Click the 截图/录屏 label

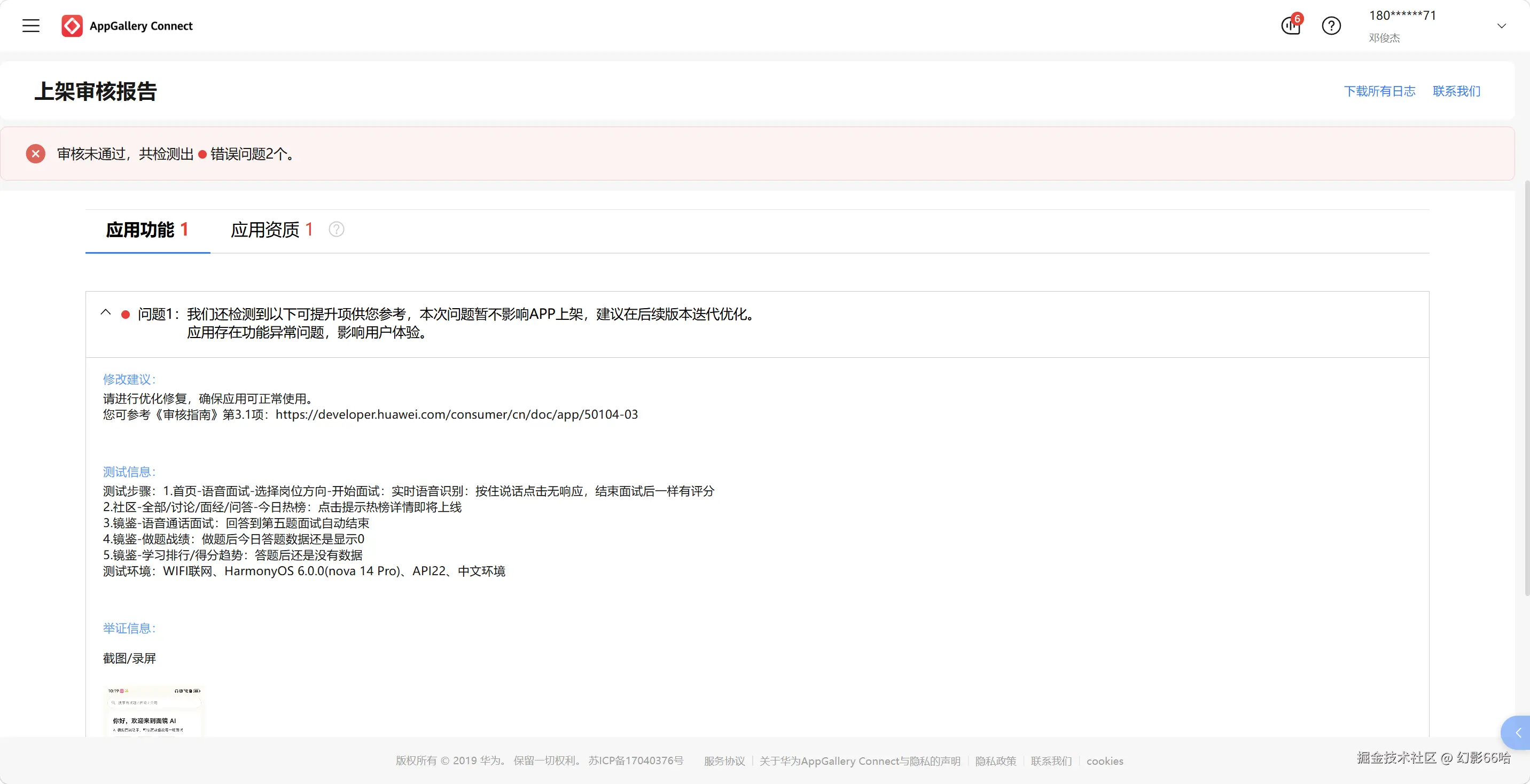tap(129, 658)
